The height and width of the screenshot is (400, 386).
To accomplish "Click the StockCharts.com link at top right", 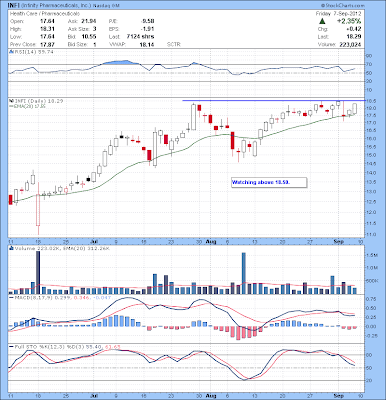I will pyautogui.click(x=342, y=6).
